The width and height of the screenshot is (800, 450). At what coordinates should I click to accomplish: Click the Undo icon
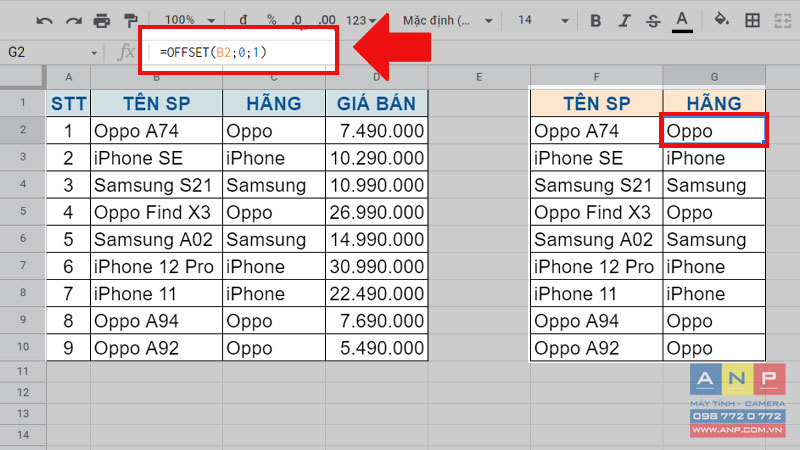point(44,21)
